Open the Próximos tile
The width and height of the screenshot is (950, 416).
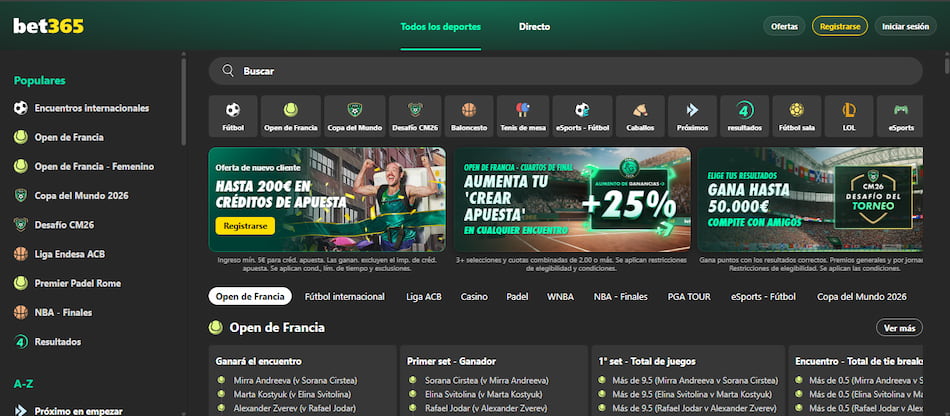point(693,116)
